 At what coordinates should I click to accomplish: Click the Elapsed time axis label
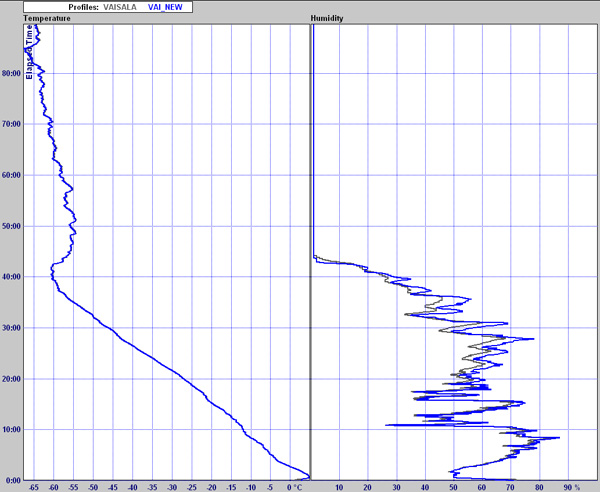[29, 52]
